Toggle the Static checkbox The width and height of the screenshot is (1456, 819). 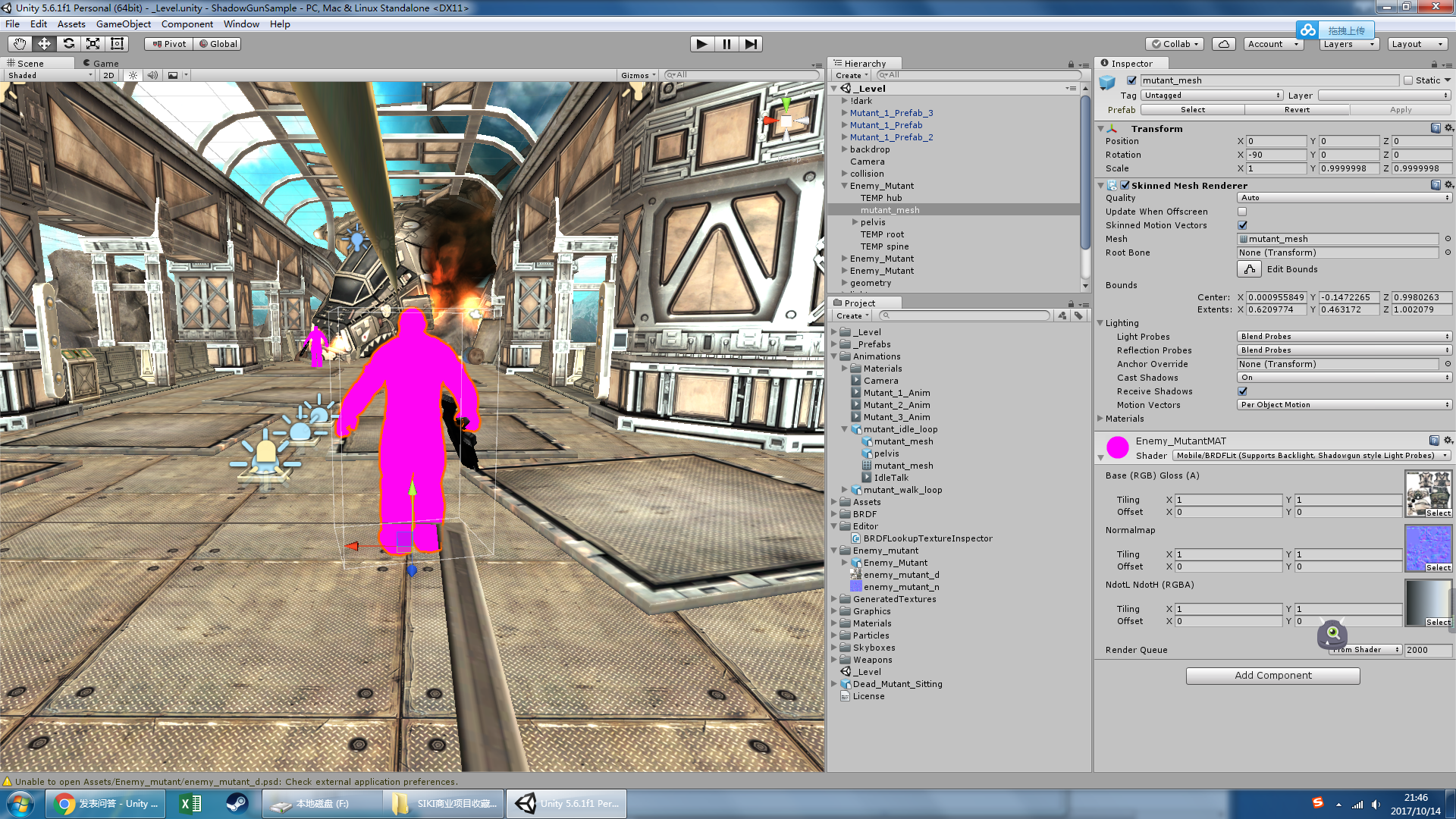(1408, 80)
